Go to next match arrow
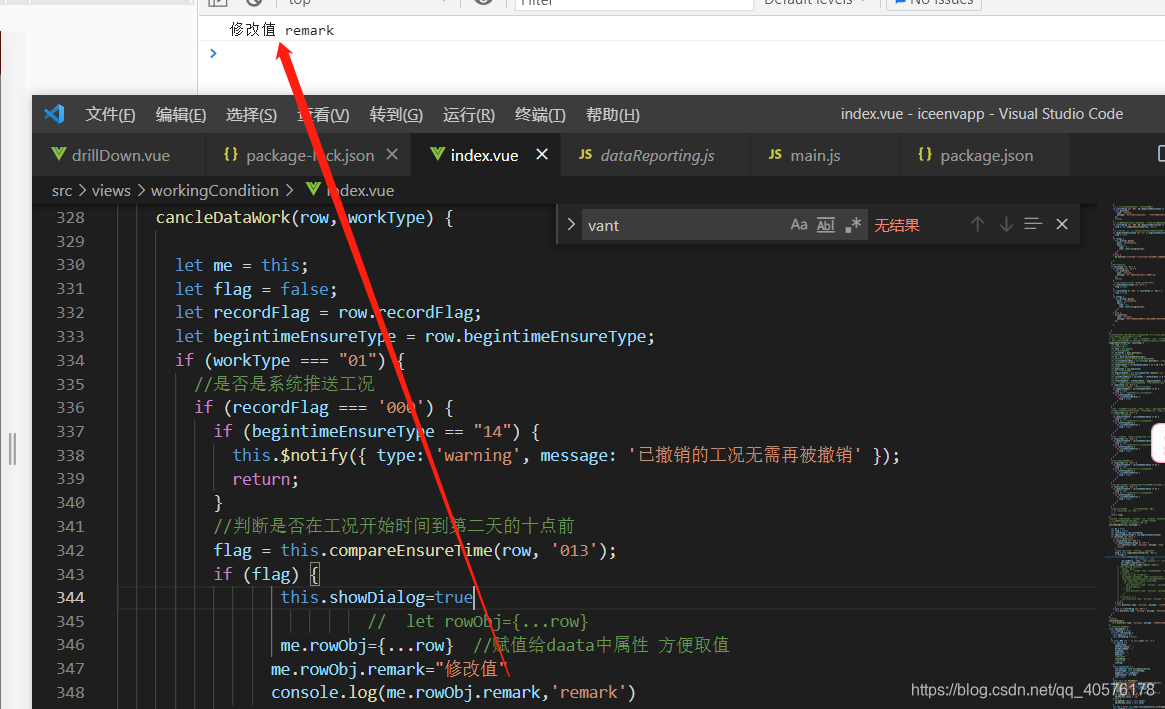 [x=1006, y=224]
